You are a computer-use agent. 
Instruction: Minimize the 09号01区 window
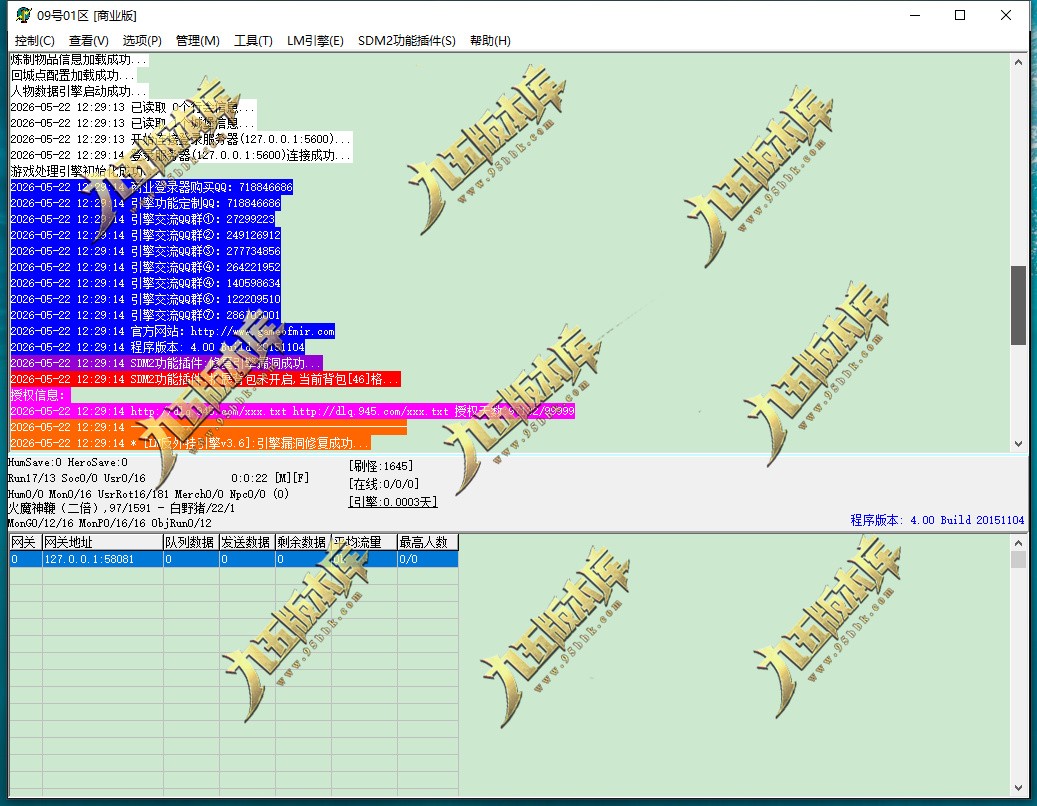(x=915, y=15)
